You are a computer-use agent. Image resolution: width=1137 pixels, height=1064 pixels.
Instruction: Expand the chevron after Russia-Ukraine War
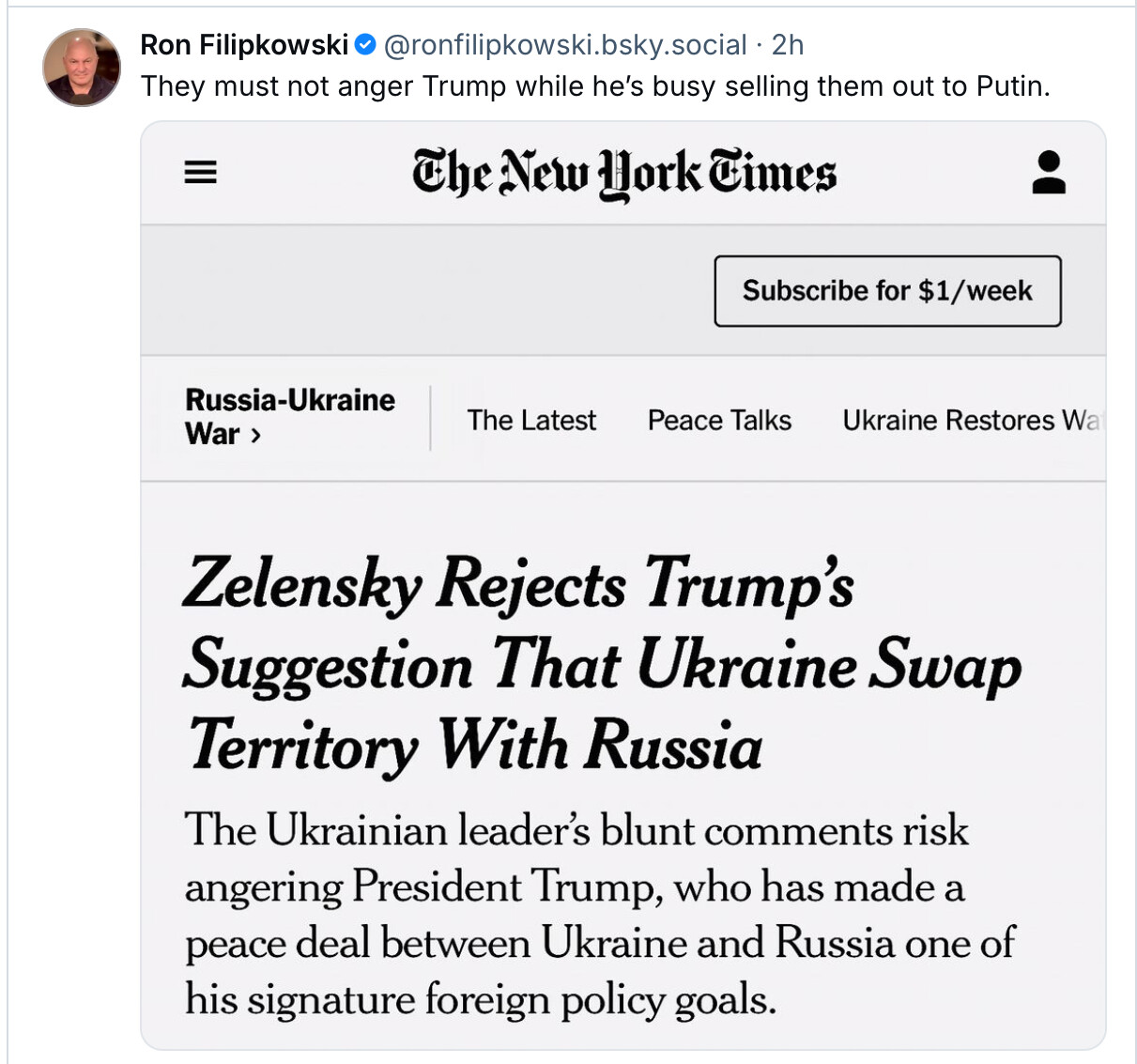click(x=255, y=435)
